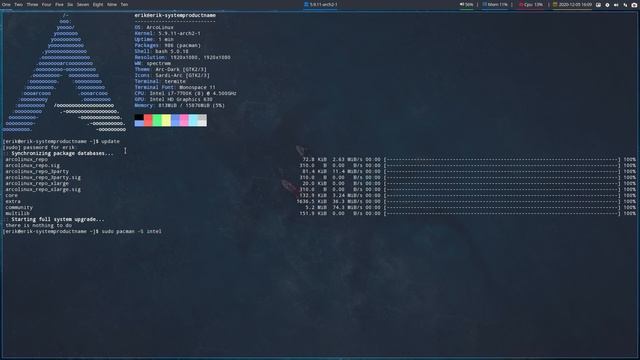Click the progress bar on the 'extra' row
Viewport: 640px width, 360px height.
click(502, 201)
